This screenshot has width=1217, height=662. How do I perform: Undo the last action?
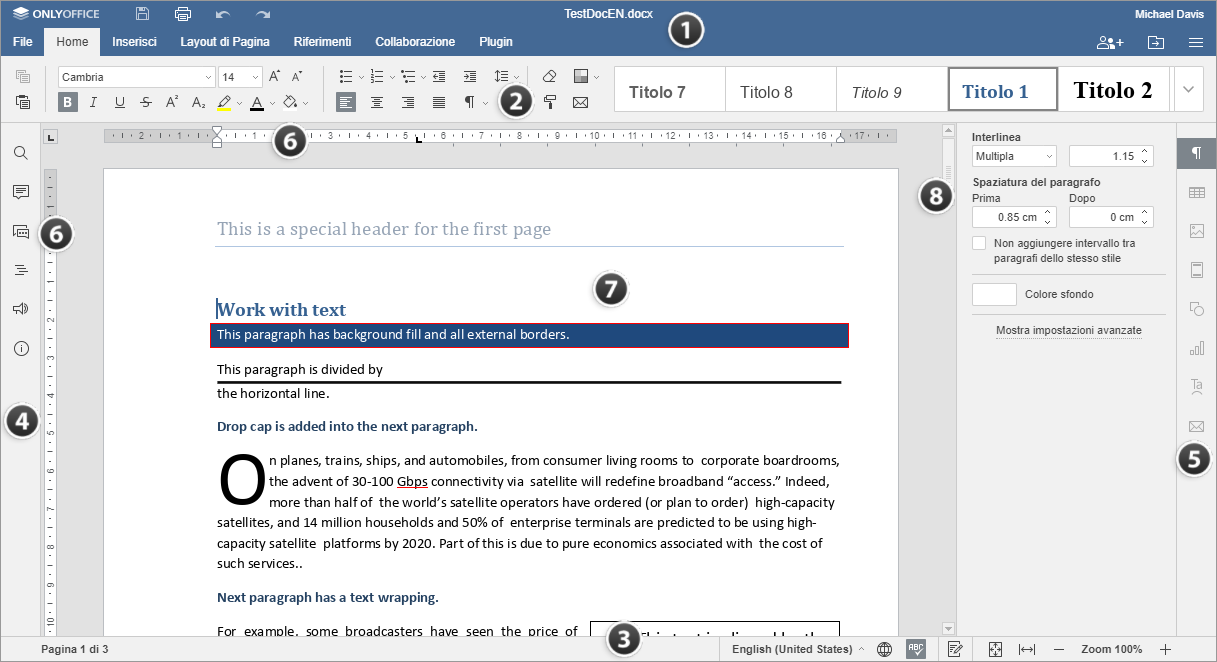pos(223,14)
